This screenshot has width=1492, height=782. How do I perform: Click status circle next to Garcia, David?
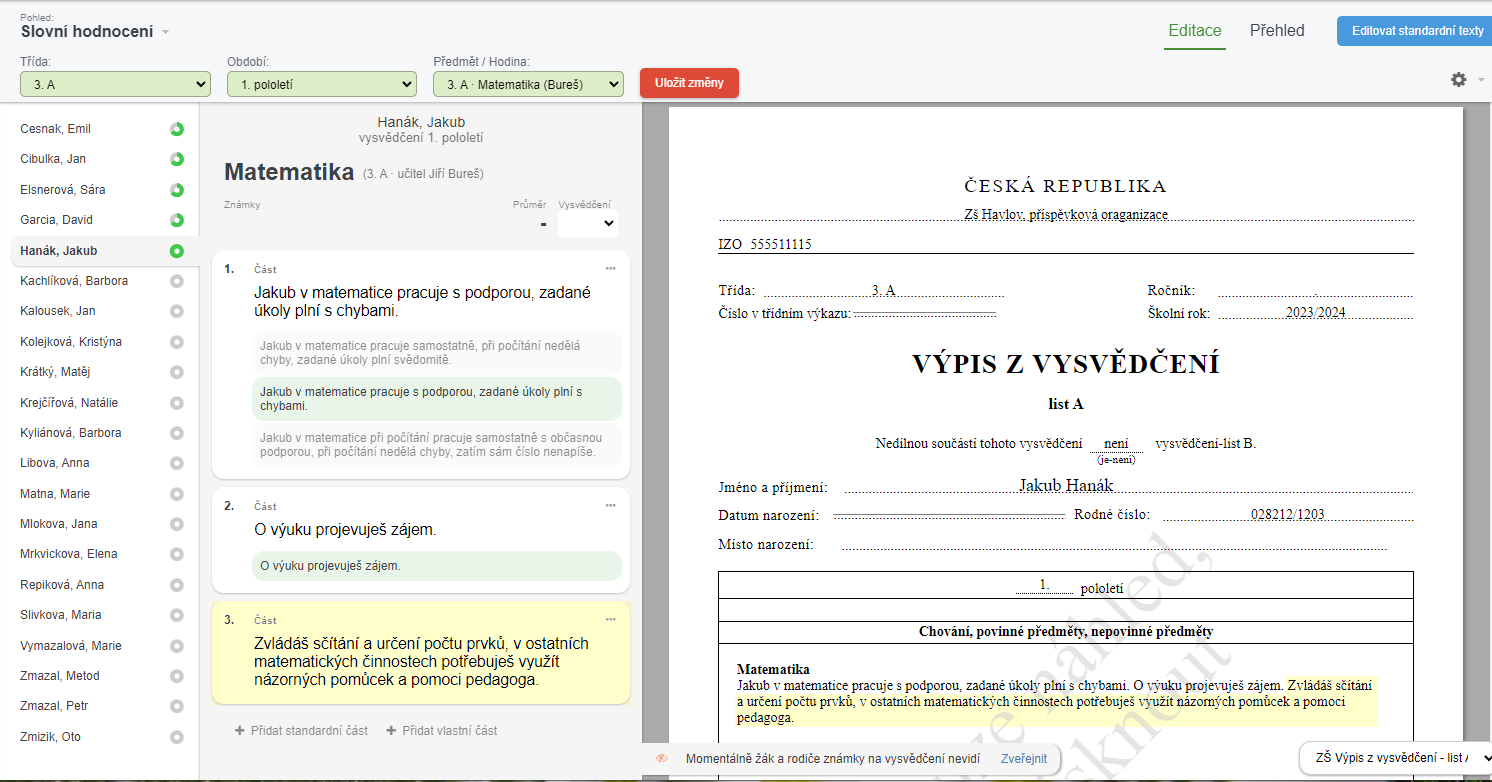177,220
